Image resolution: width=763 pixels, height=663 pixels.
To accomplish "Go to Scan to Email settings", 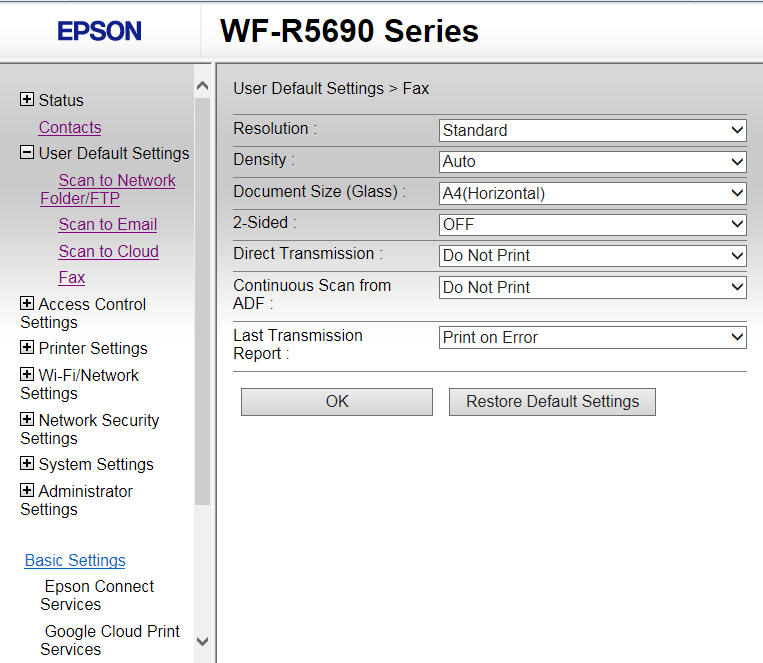I will point(108,224).
